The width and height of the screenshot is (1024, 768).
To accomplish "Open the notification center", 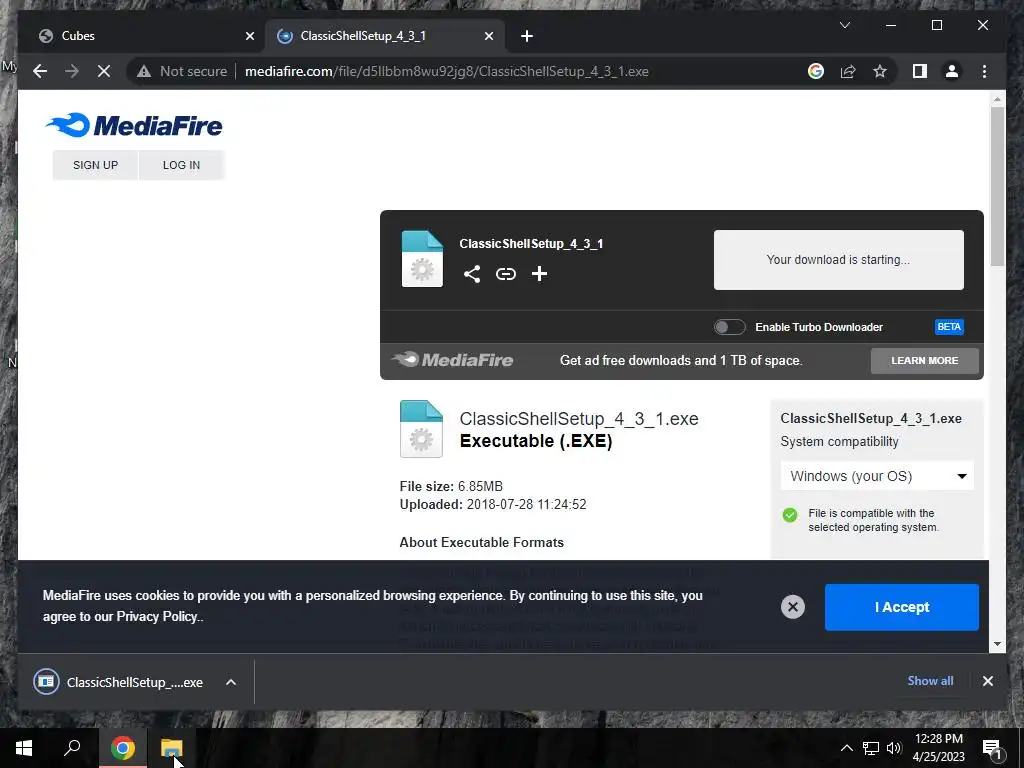I will [992, 748].
